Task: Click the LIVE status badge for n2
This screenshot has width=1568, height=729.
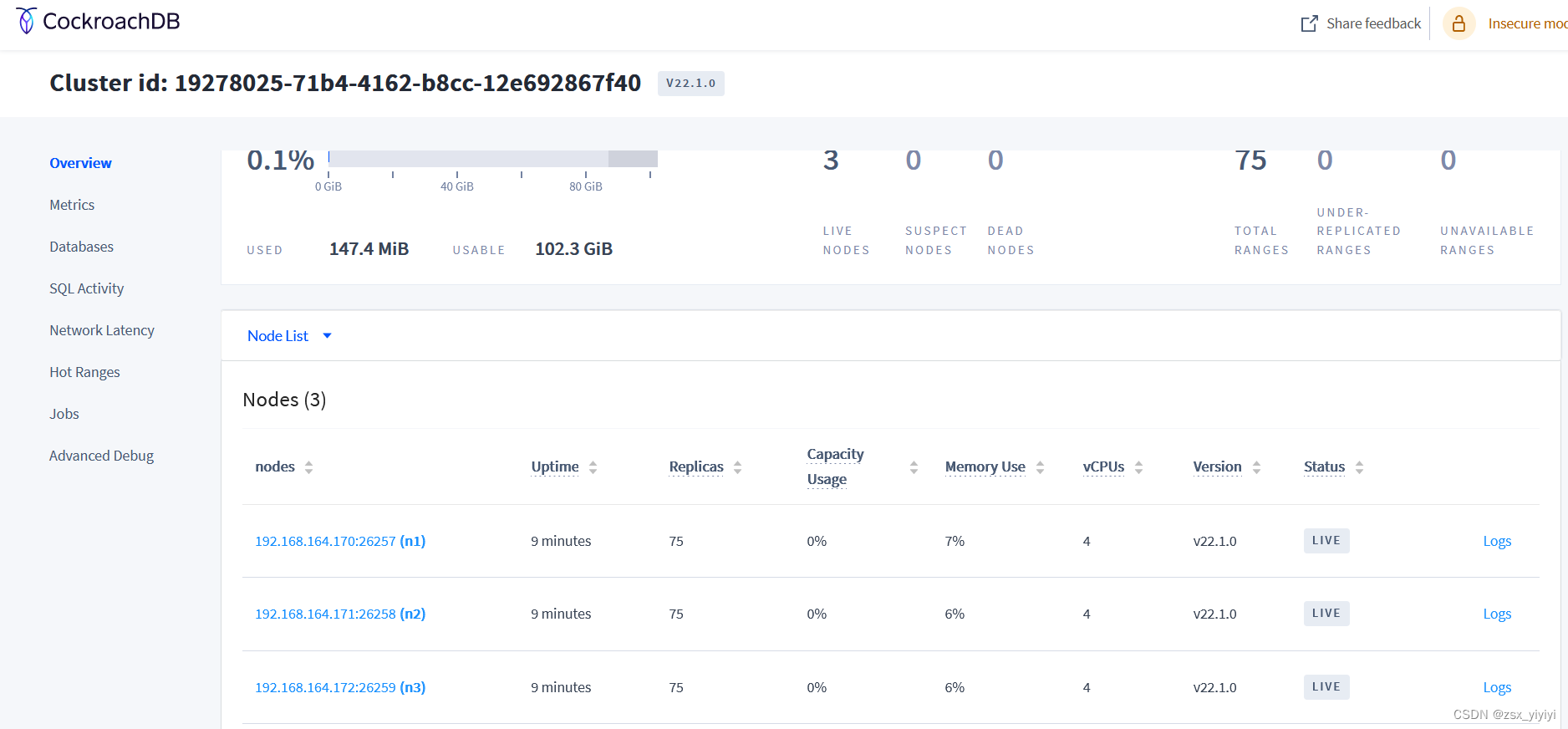Action: tap(1326, 614)
